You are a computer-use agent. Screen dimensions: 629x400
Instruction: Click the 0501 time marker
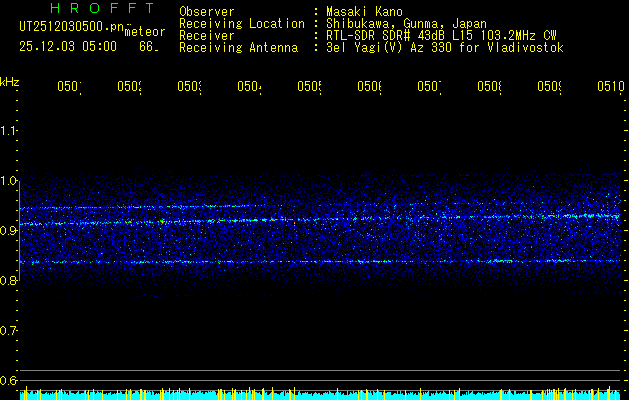(x=69, y=87)
